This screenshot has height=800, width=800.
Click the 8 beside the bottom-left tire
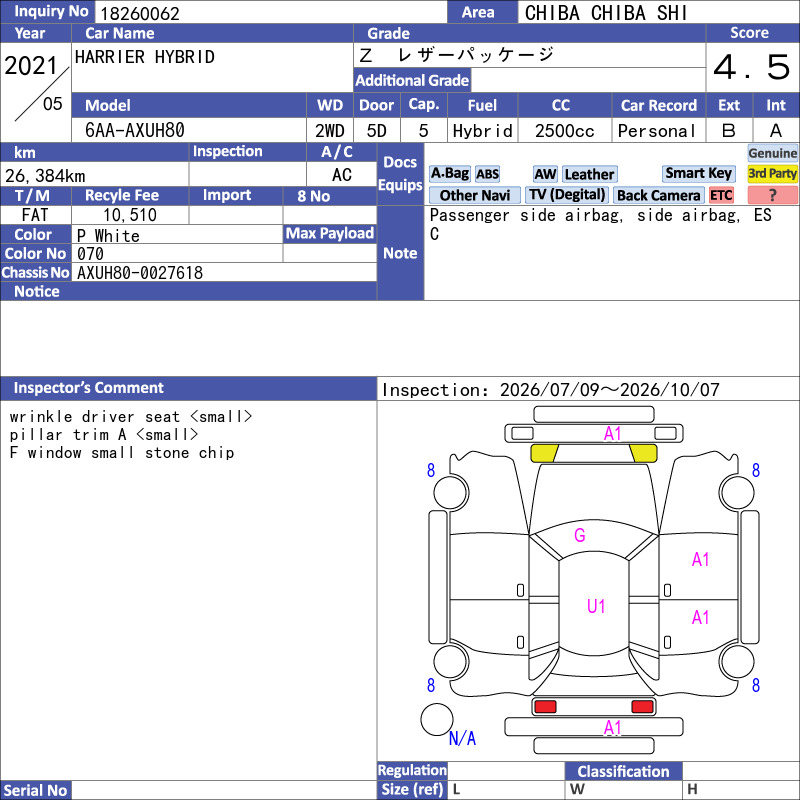tap(431, 685)
